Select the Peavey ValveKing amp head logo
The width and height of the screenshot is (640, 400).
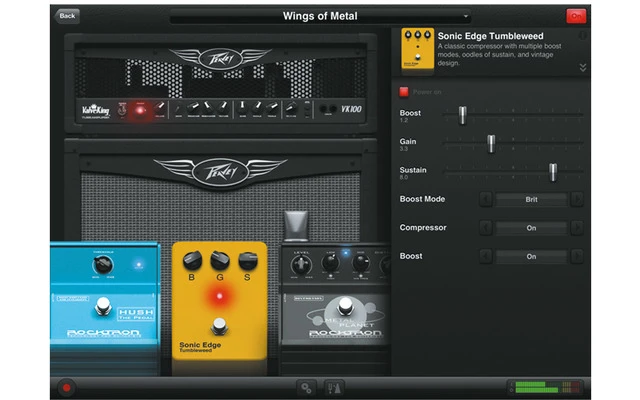coord(220,58)
